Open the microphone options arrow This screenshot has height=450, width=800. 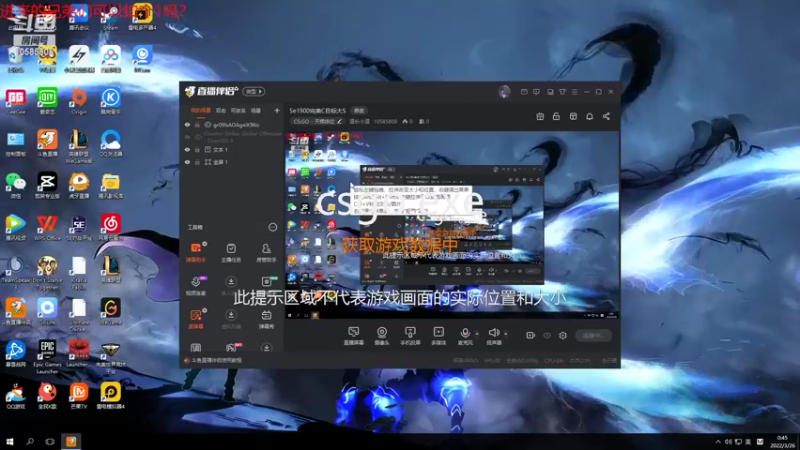477,334
